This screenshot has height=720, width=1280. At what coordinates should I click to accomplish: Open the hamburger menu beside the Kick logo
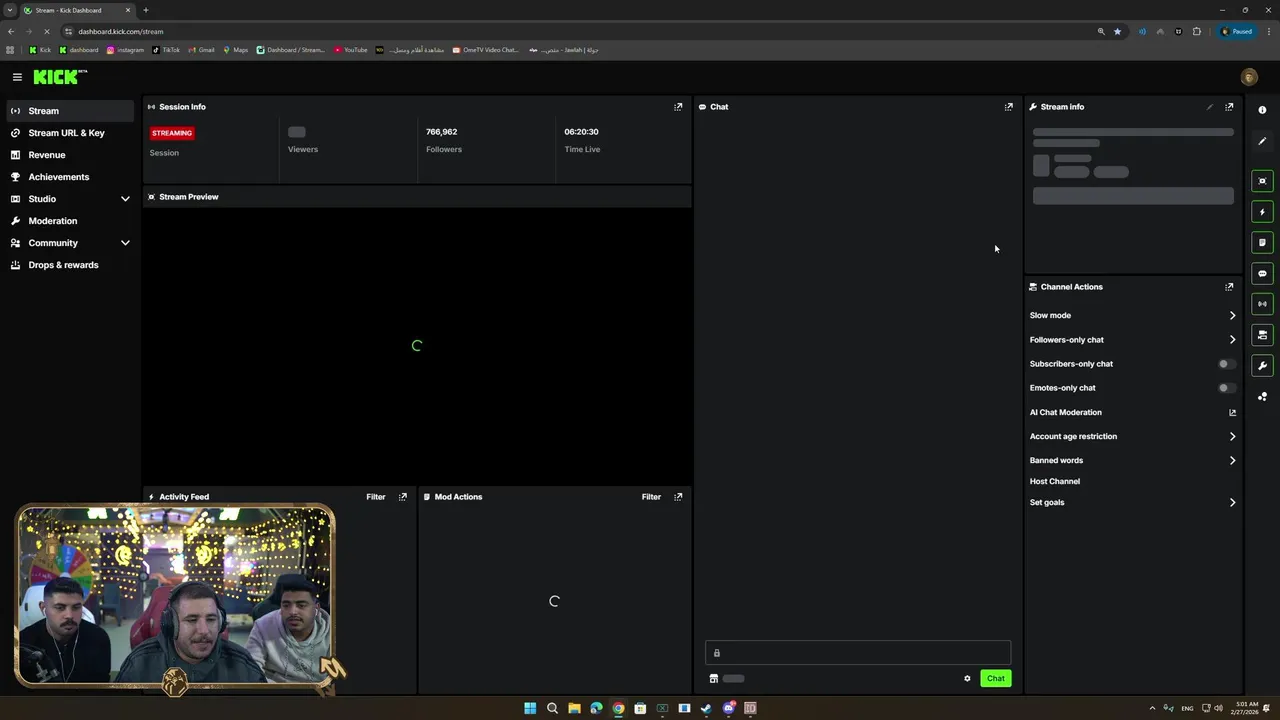coord(17,77)
